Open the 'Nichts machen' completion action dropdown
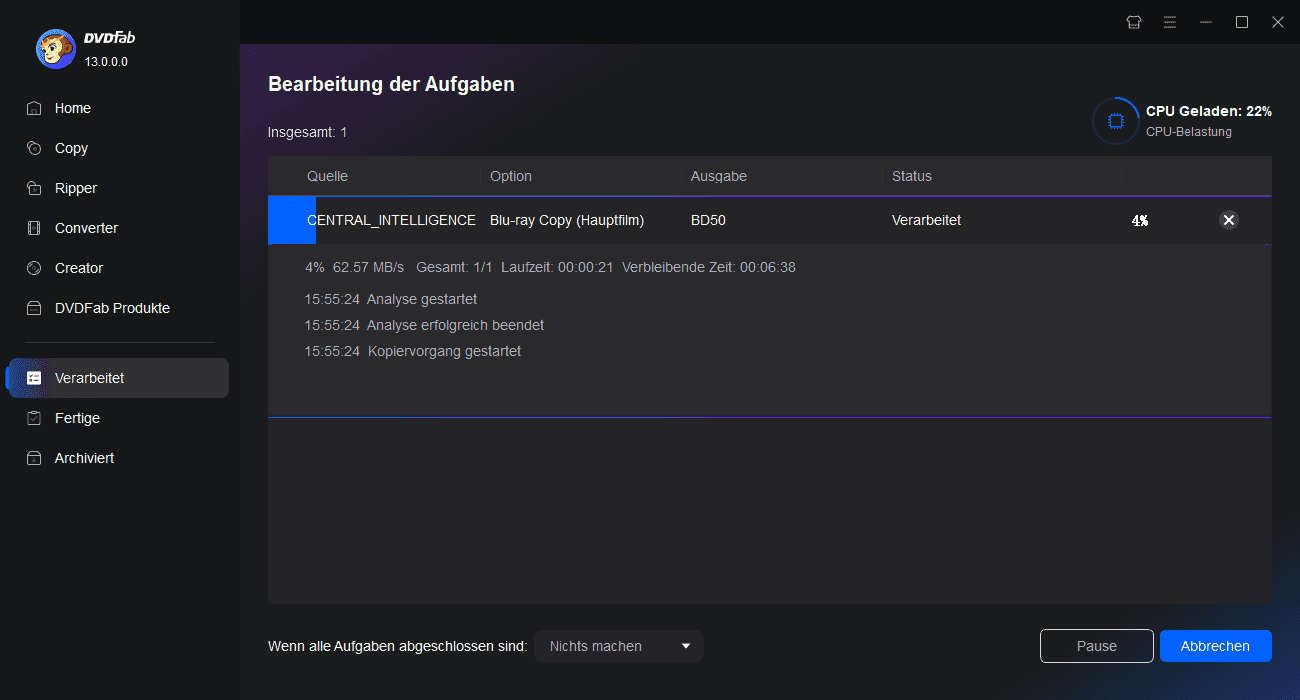This screenshot has width=1300, height=700. [x=619, y=646]
